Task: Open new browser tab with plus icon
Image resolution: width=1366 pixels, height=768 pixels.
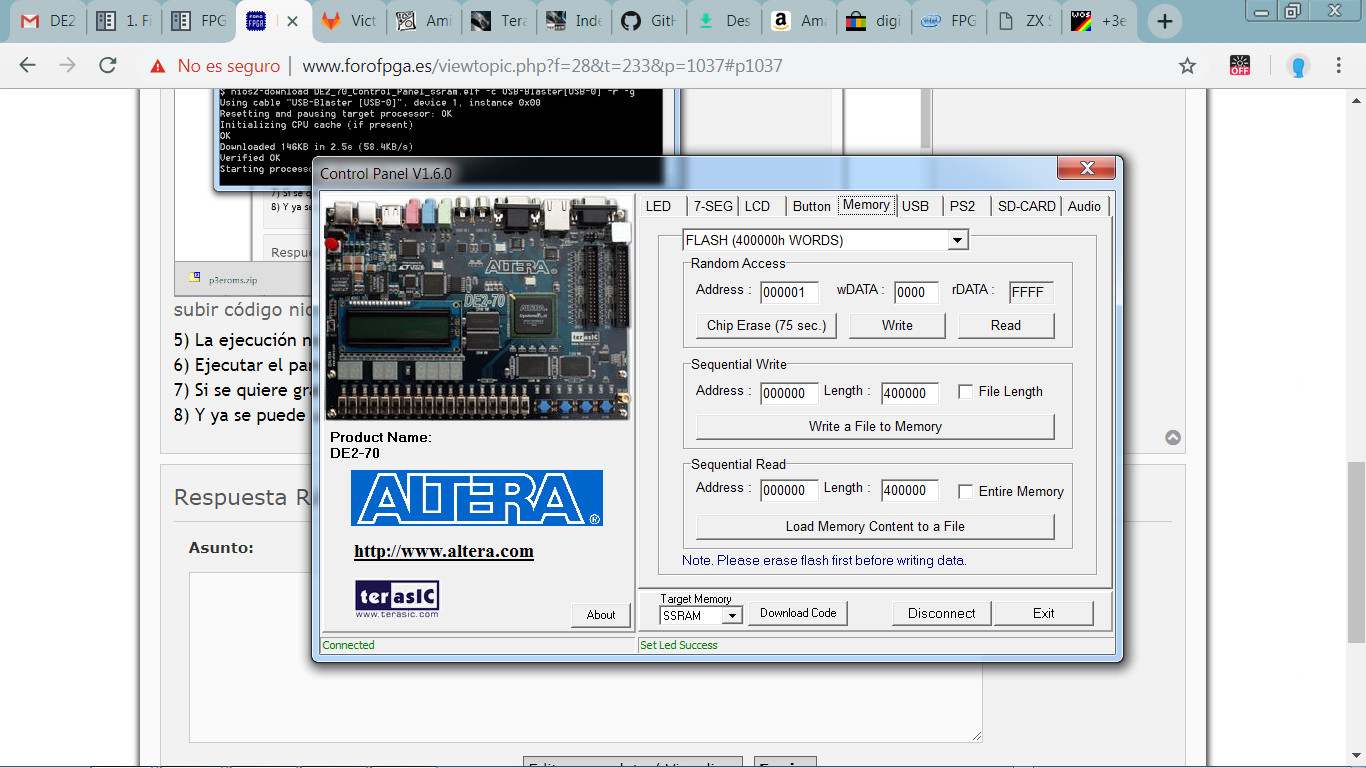Action: (x=1165, y=22)
